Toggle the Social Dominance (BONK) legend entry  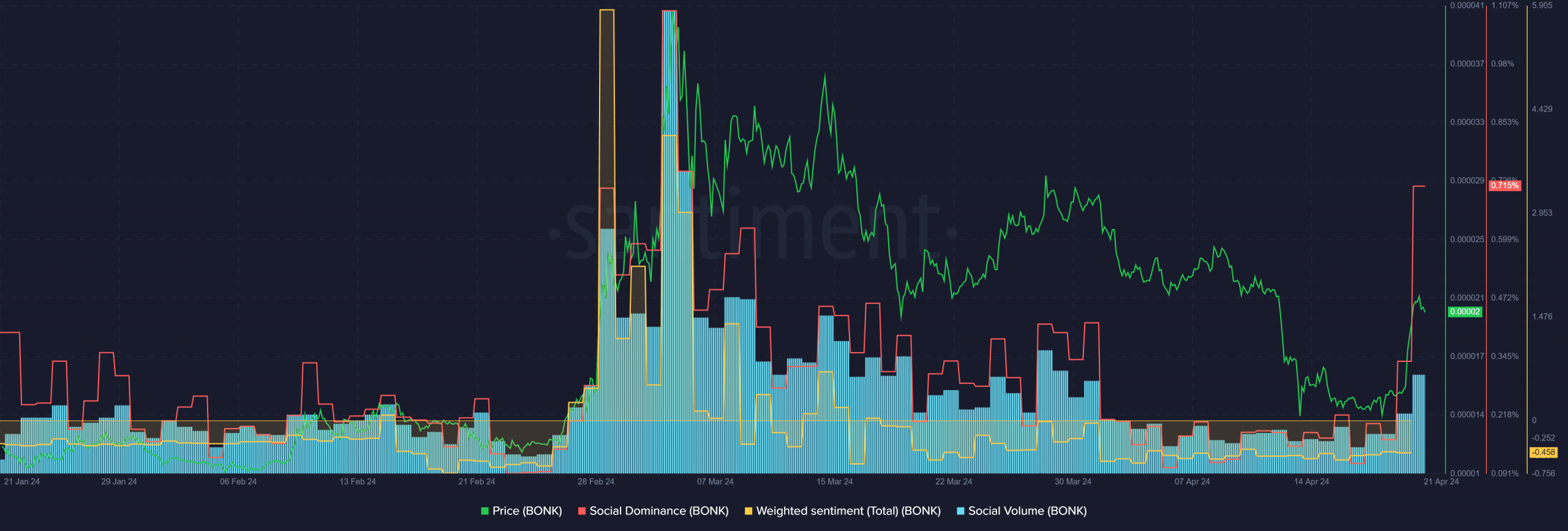point(653,511)
